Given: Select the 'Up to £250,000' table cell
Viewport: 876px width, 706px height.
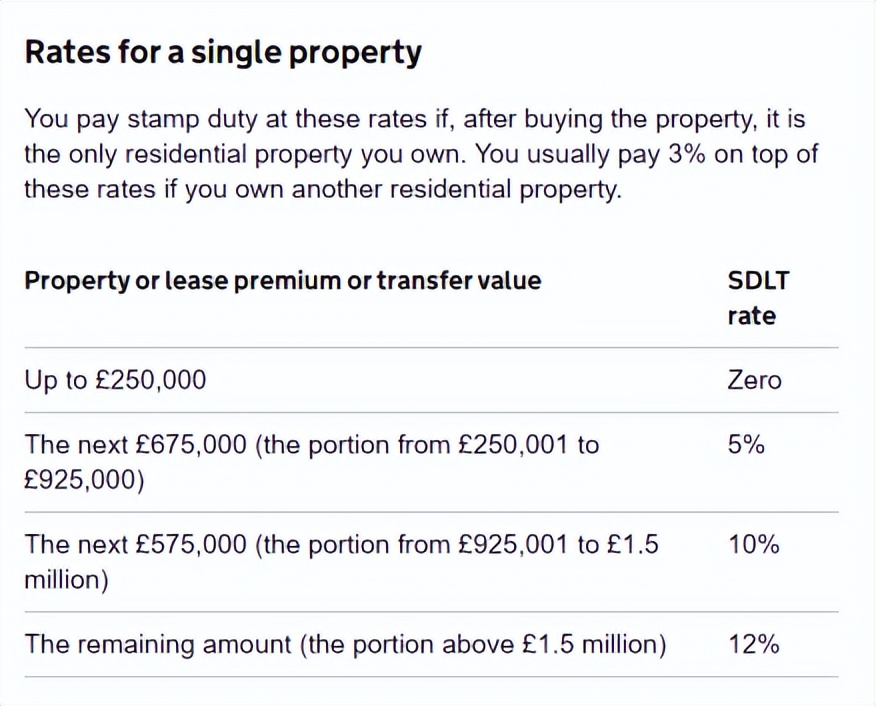Looking at the screenshot, I should point(115,380).
